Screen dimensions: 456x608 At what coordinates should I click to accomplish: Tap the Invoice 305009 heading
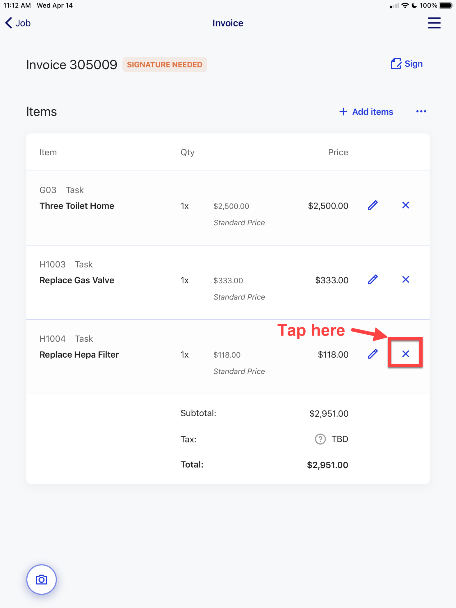pyautogui.click(x=71, y=65)
